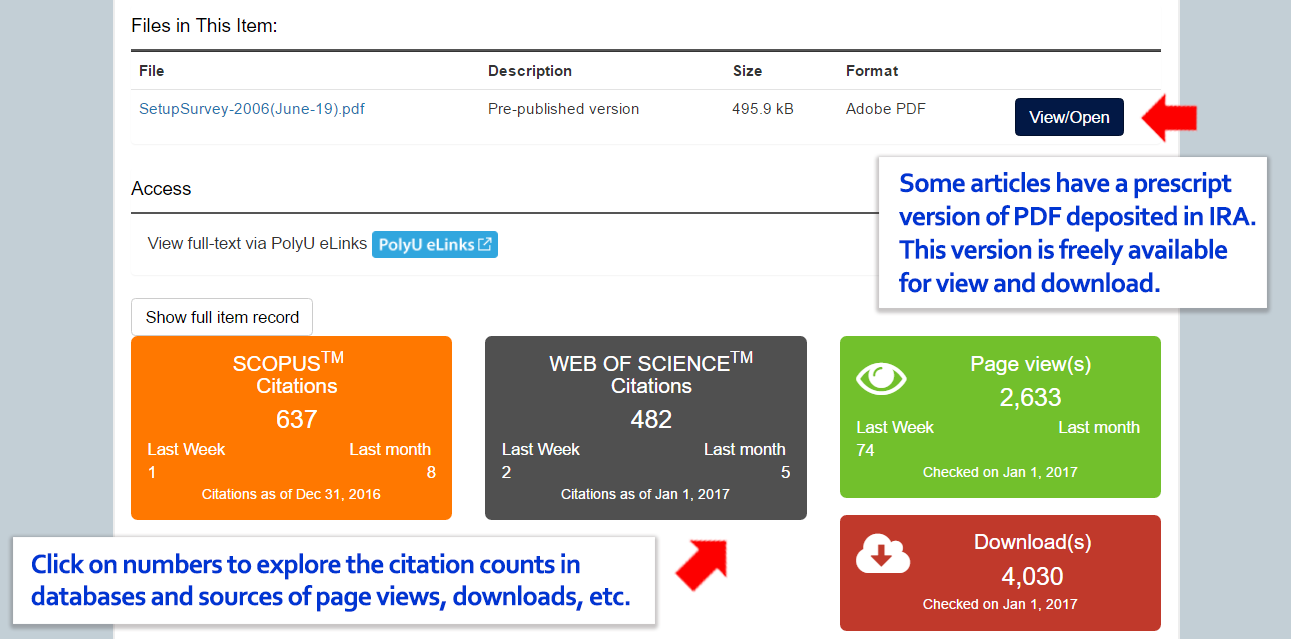Viewport: 1291px width, 639px height.
Task: Click 'Citations as of Dec 31, 2016' text
Action: 291,494
